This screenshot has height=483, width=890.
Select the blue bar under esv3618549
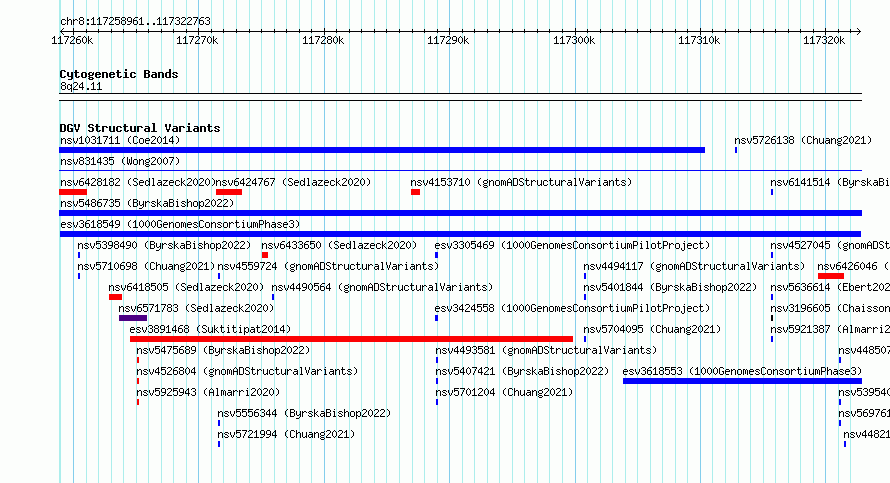[x=460, y=234]
